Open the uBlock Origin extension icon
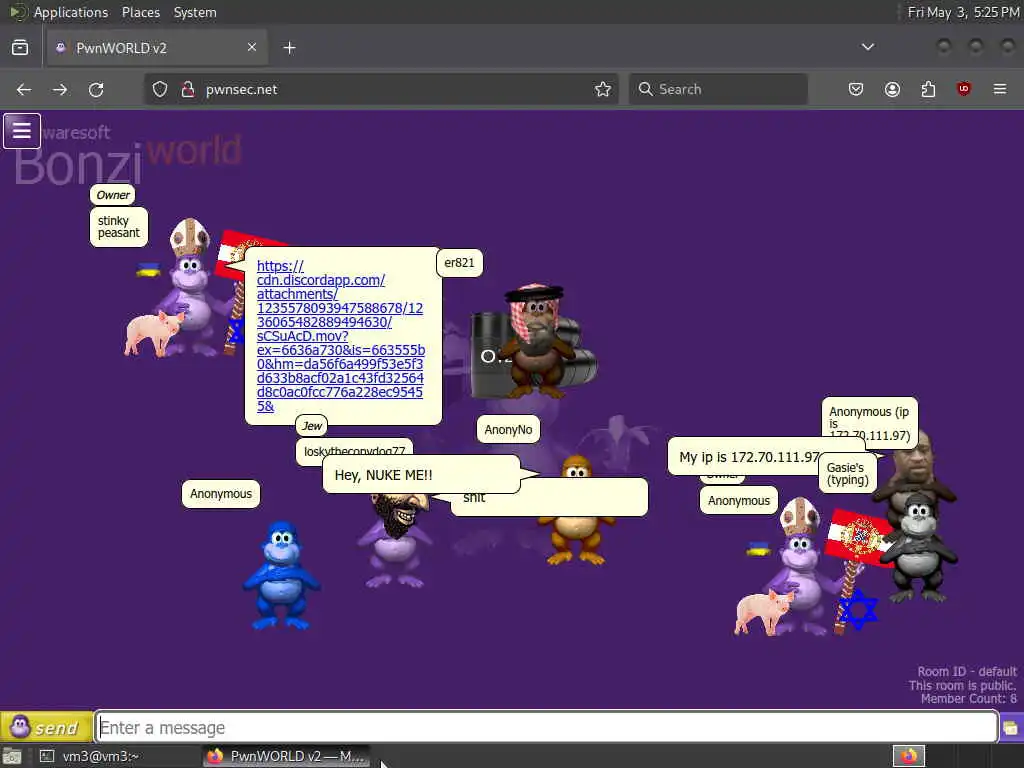Viewport: 1024px width, 768px height. pos(964,89)
